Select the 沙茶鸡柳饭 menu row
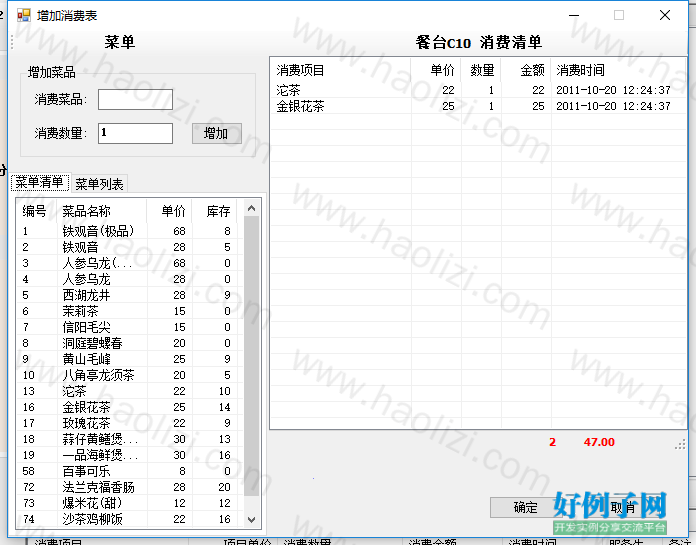Image resolution: width=696 pixels, height=545 pixels. 130,518
